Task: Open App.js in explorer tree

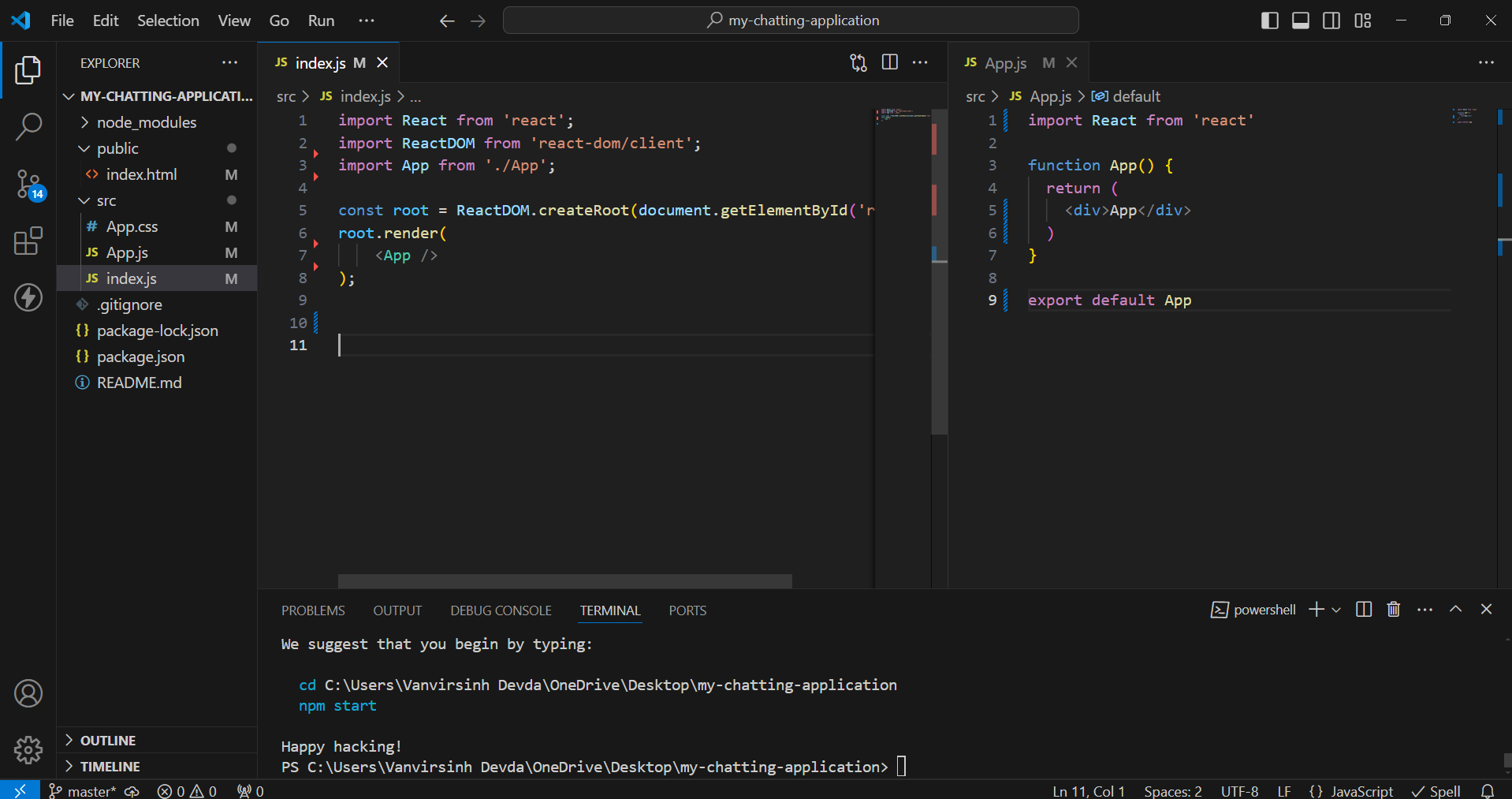Action: click(x=157, y=252)
